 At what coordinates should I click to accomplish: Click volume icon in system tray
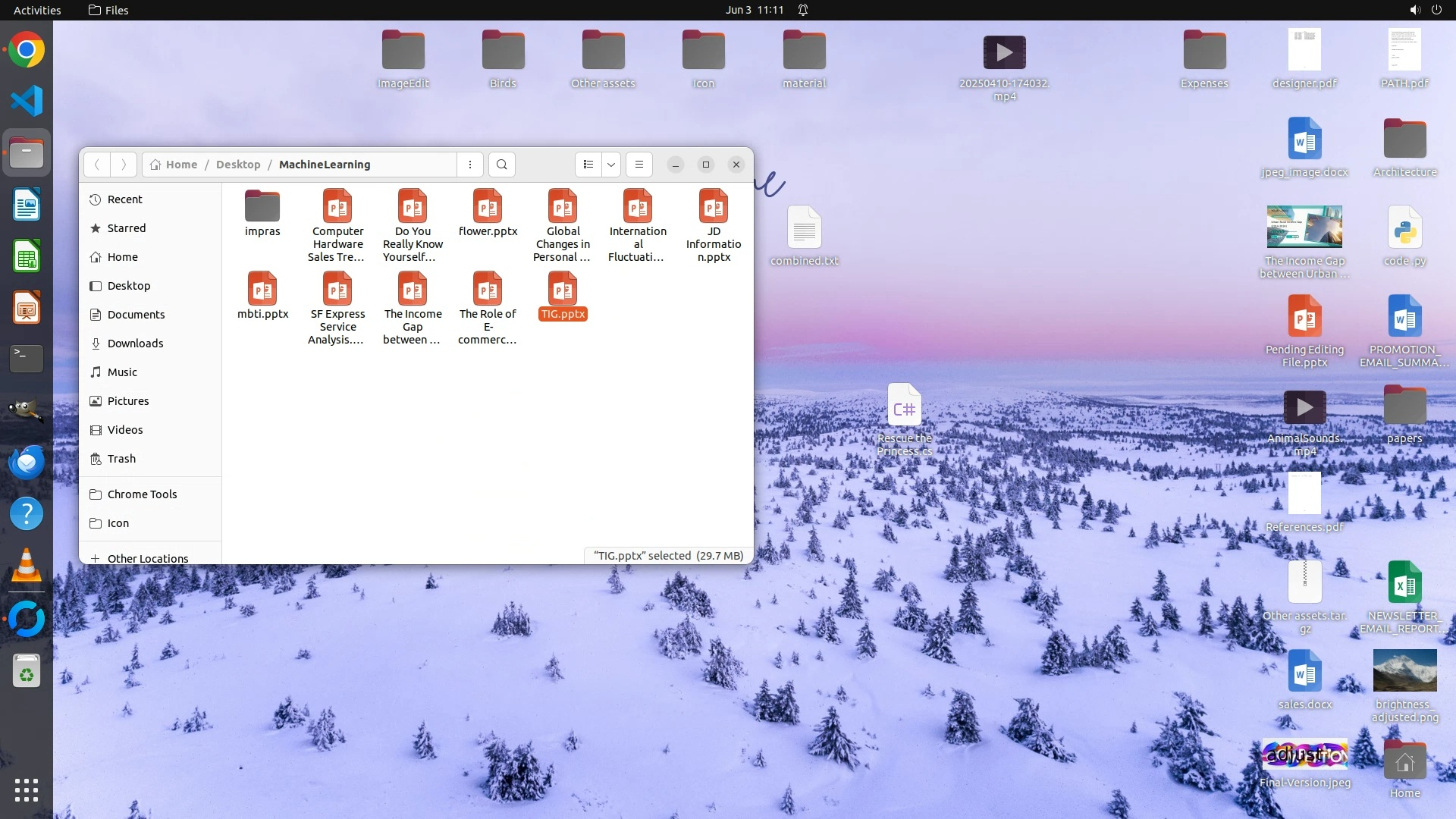click(x=1414, y=10)
